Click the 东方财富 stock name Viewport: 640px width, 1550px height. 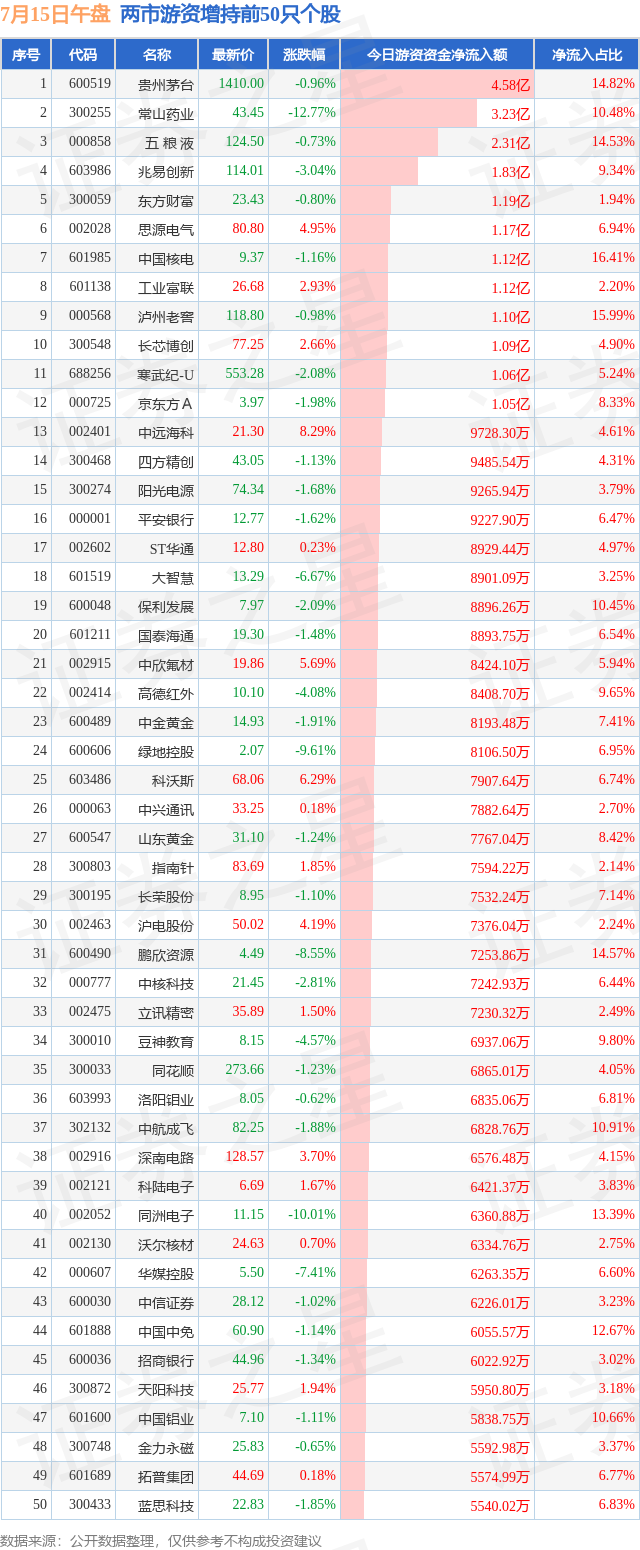point(166,200)
